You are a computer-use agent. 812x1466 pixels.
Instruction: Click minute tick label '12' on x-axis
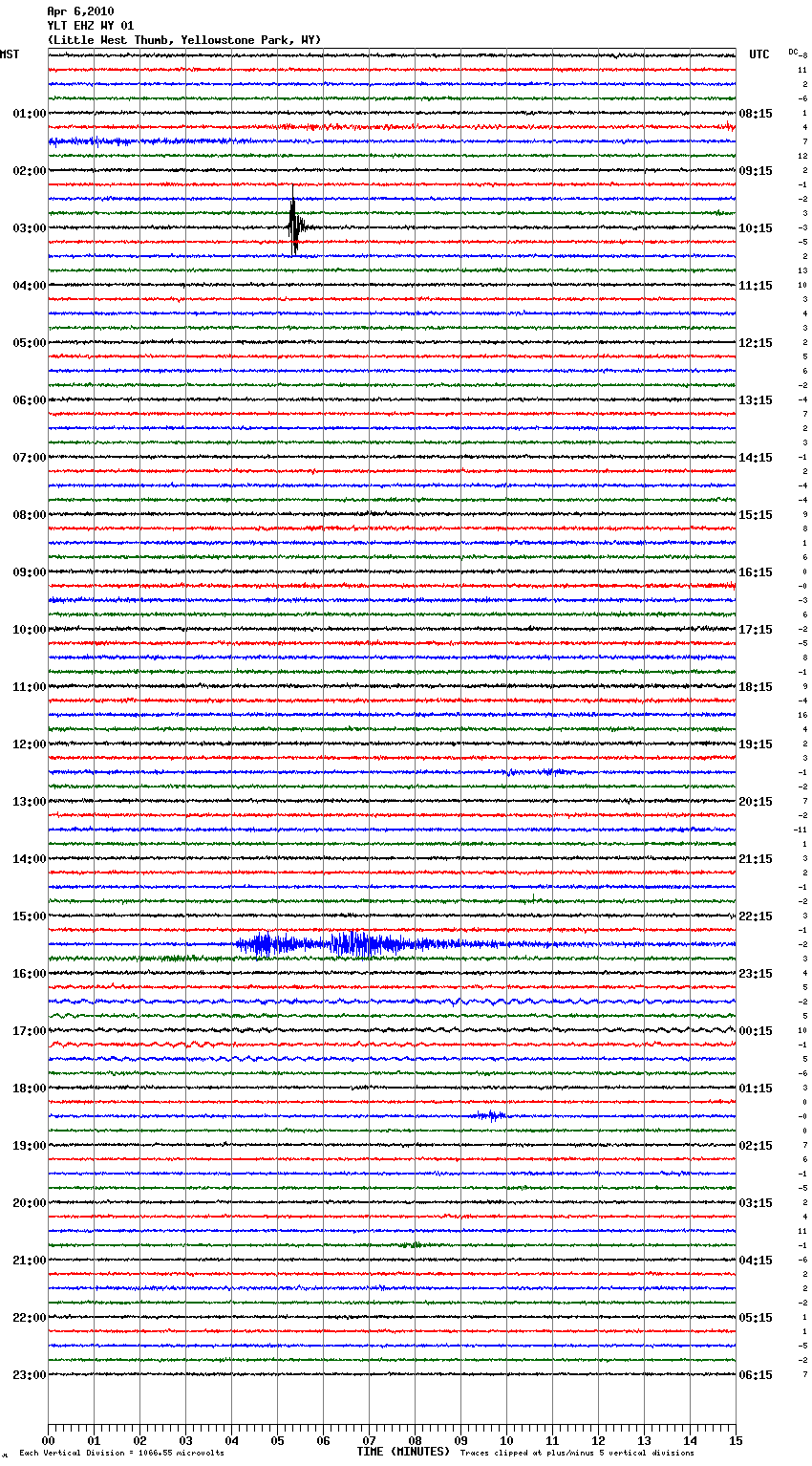[598, 1440]
